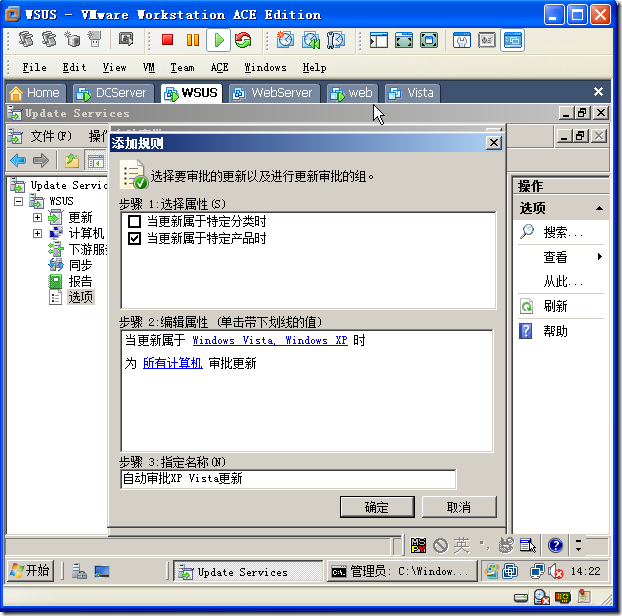Switch to the WebServer tab
Viewport: 622px width, 616px height.
274,93
